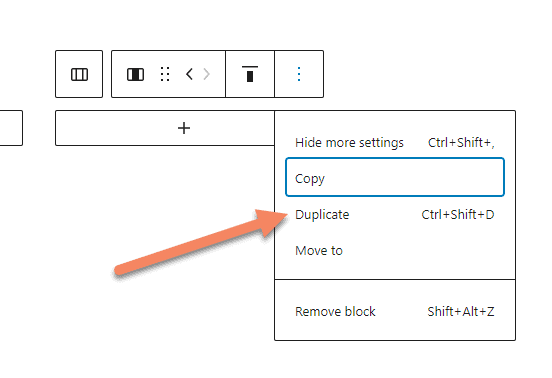This screenshot has width=552, height=378.
Task: Click the orange arrow annotation
Action: (x=202, y=242)
